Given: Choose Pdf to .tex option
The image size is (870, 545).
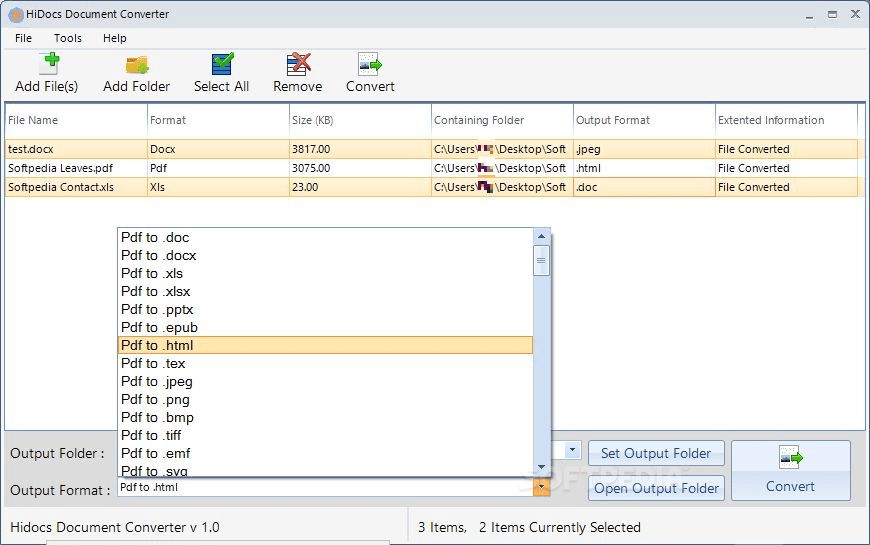Looking at the screenshot, I should coord(325,364).
